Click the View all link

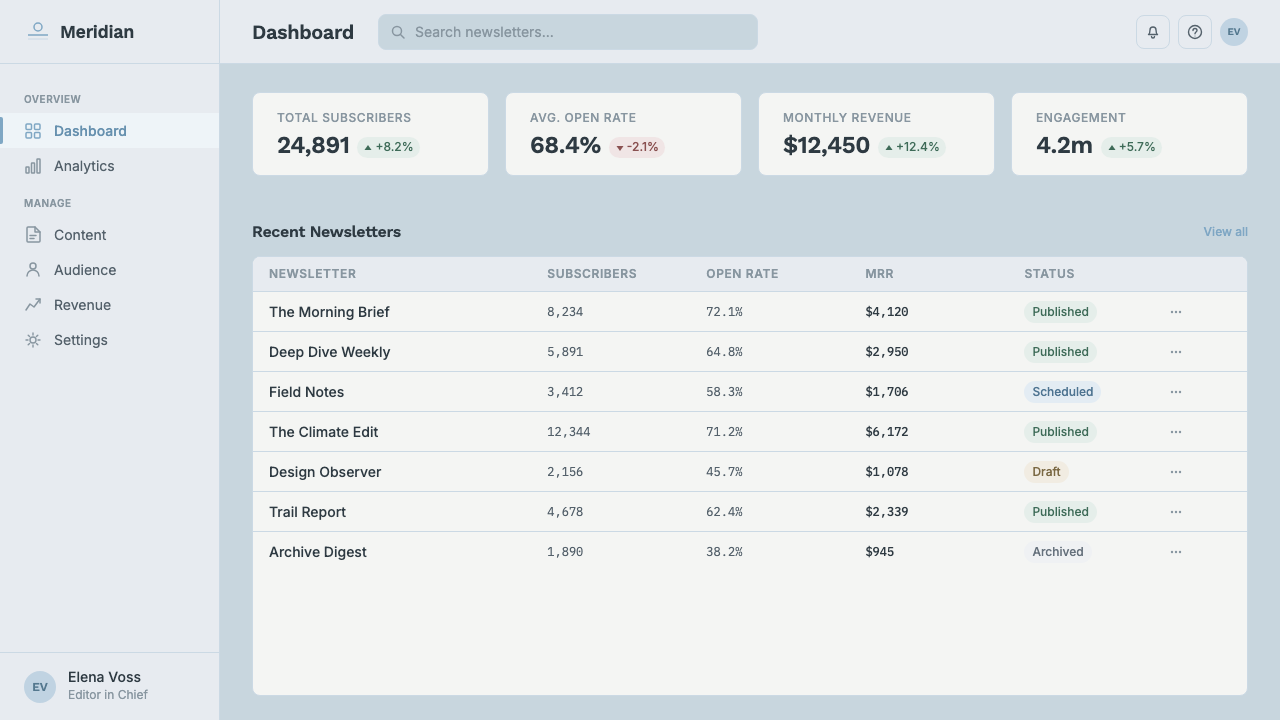[1225, 232]
